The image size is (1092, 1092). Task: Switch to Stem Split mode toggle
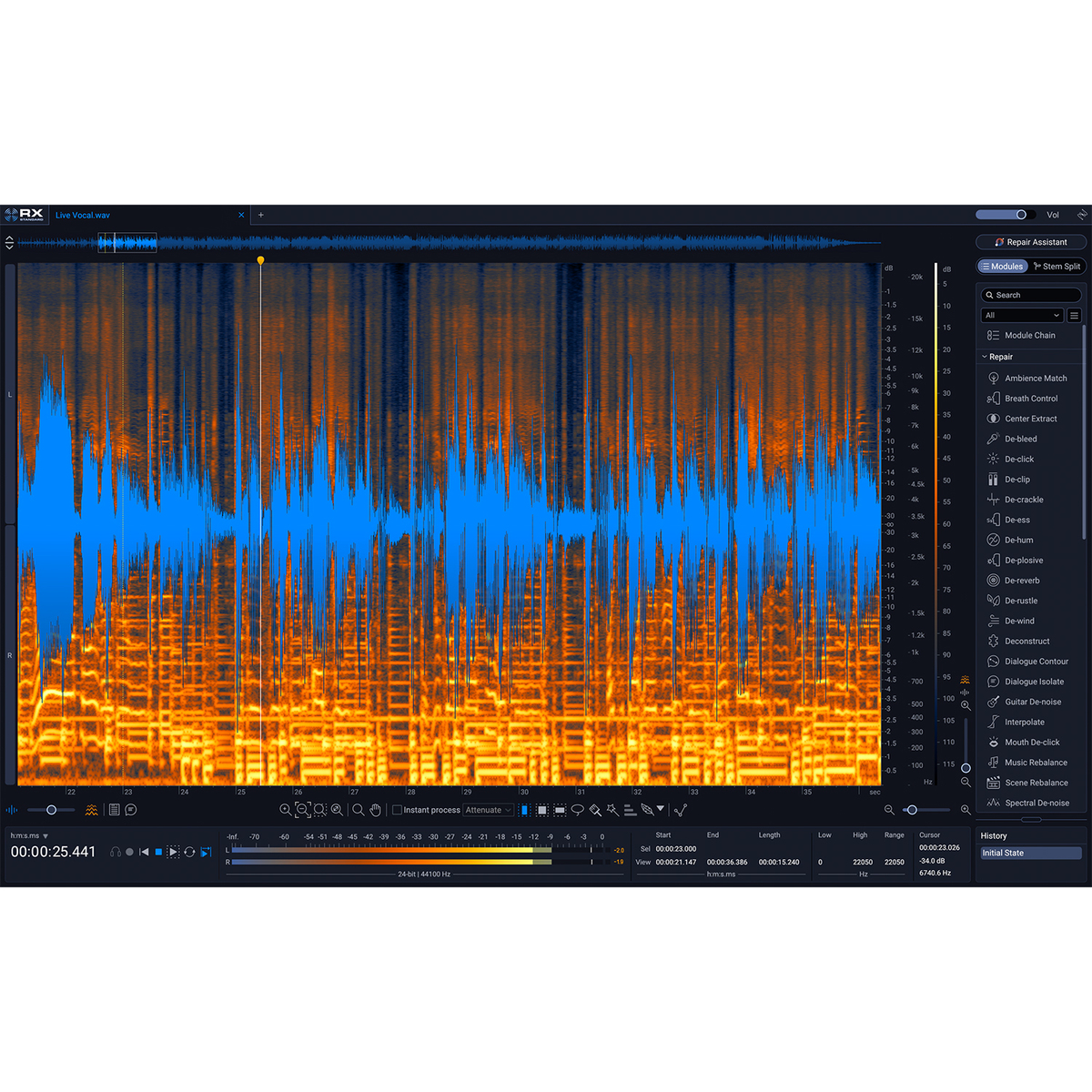pos(1057,266)
